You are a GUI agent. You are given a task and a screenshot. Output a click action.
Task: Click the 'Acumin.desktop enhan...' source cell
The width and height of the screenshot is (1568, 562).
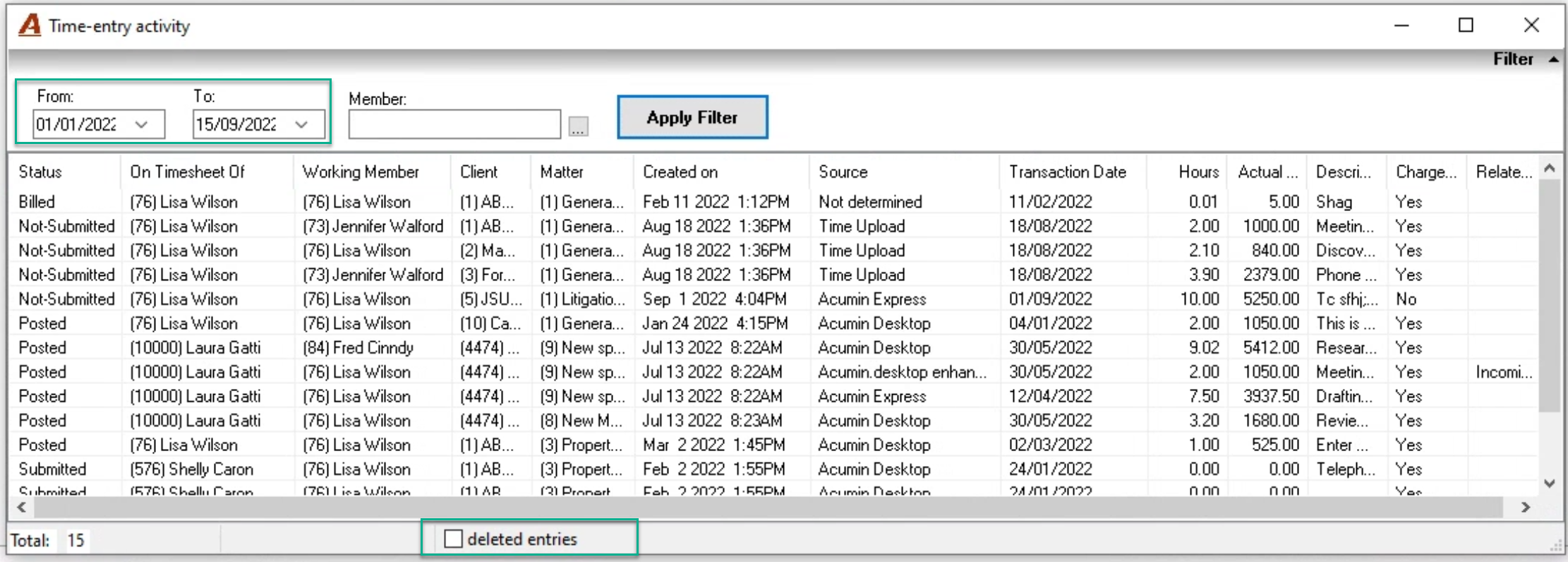tap(903, 372)
